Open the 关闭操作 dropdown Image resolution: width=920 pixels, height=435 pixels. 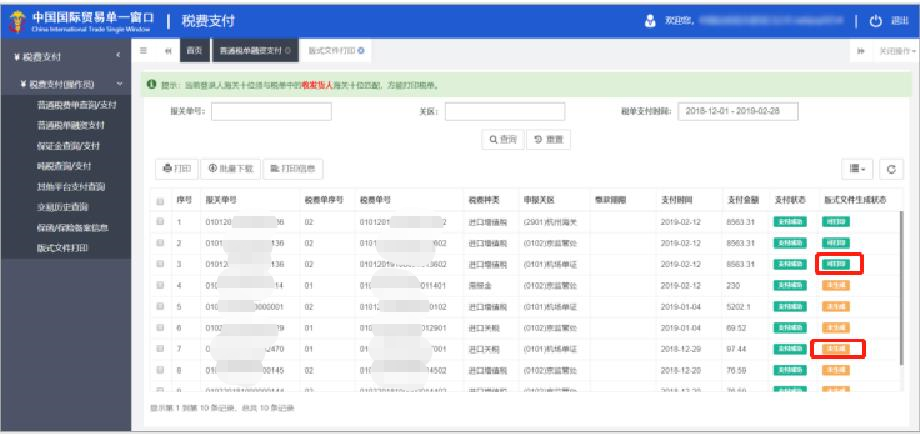coord(895,51)
